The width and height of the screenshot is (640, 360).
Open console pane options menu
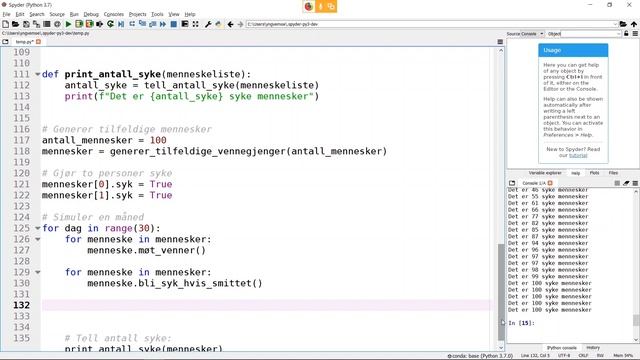pyautogui.click(x=635, y=183)
